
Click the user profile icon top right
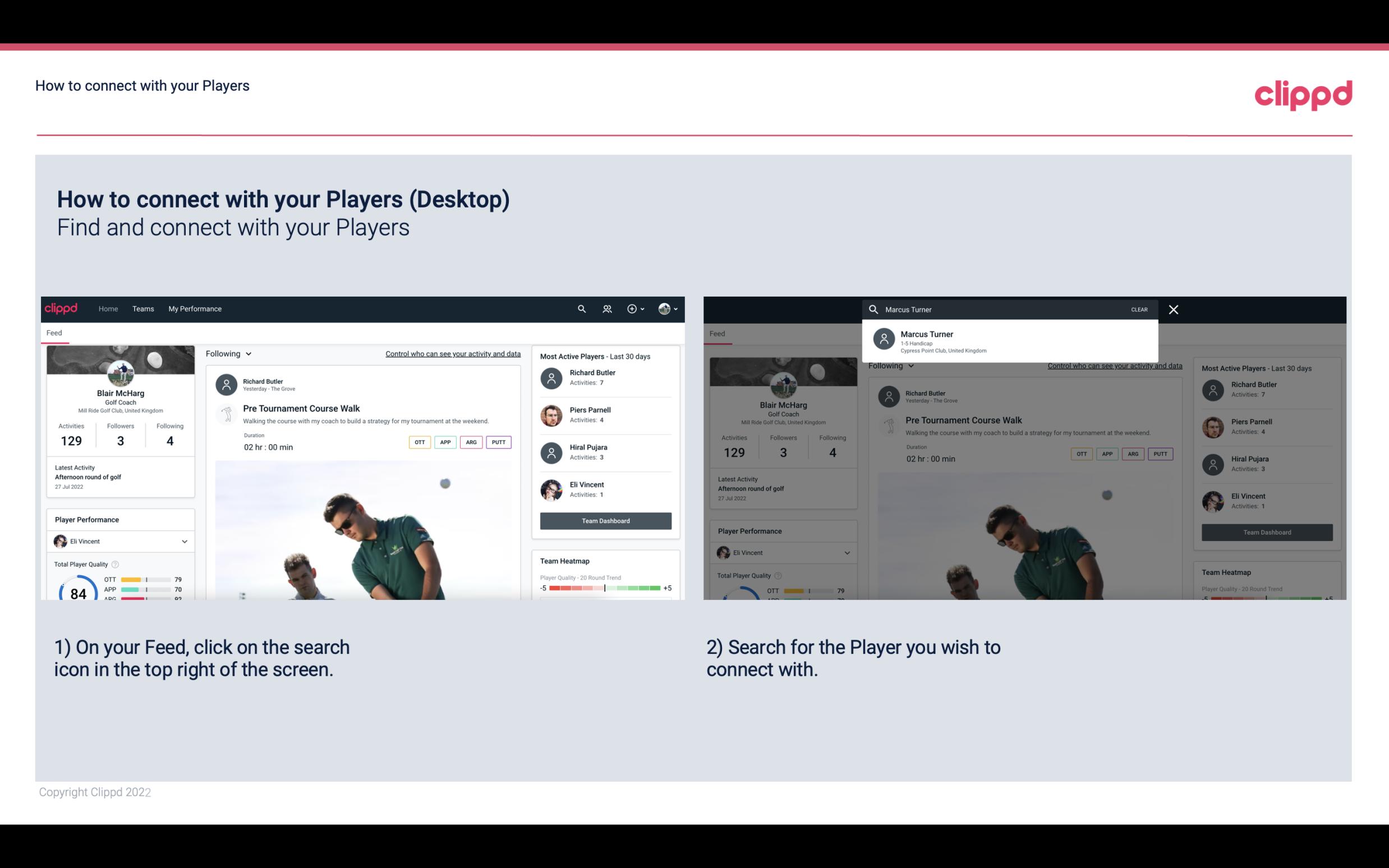click(x=665, y=309)
